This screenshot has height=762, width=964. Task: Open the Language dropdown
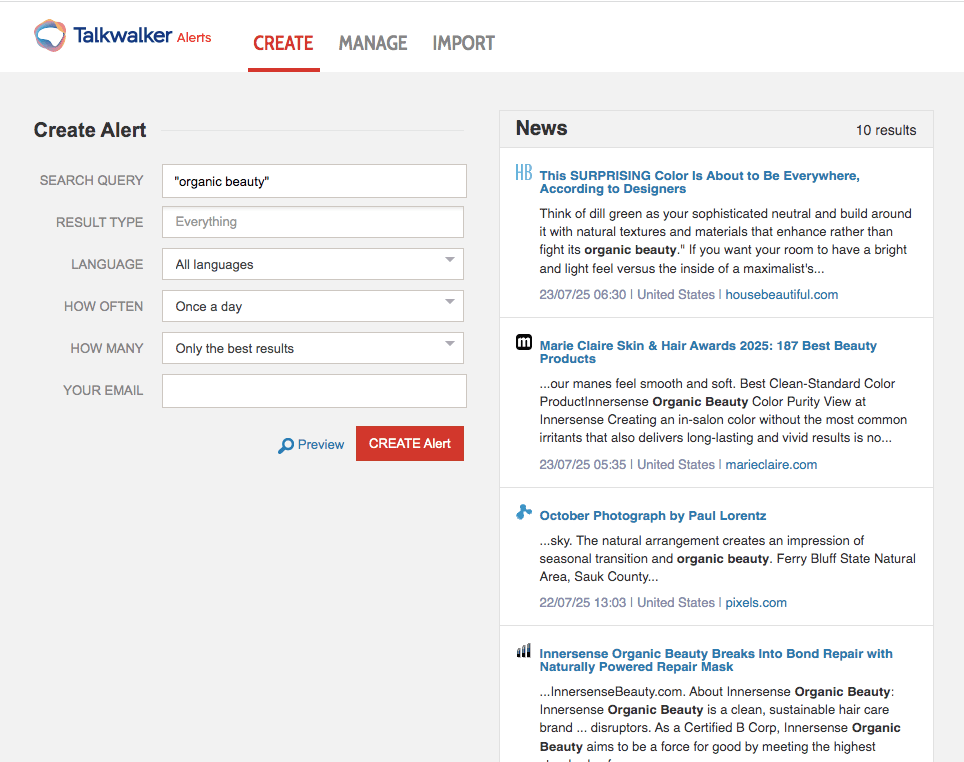click(x=313, y=264)
